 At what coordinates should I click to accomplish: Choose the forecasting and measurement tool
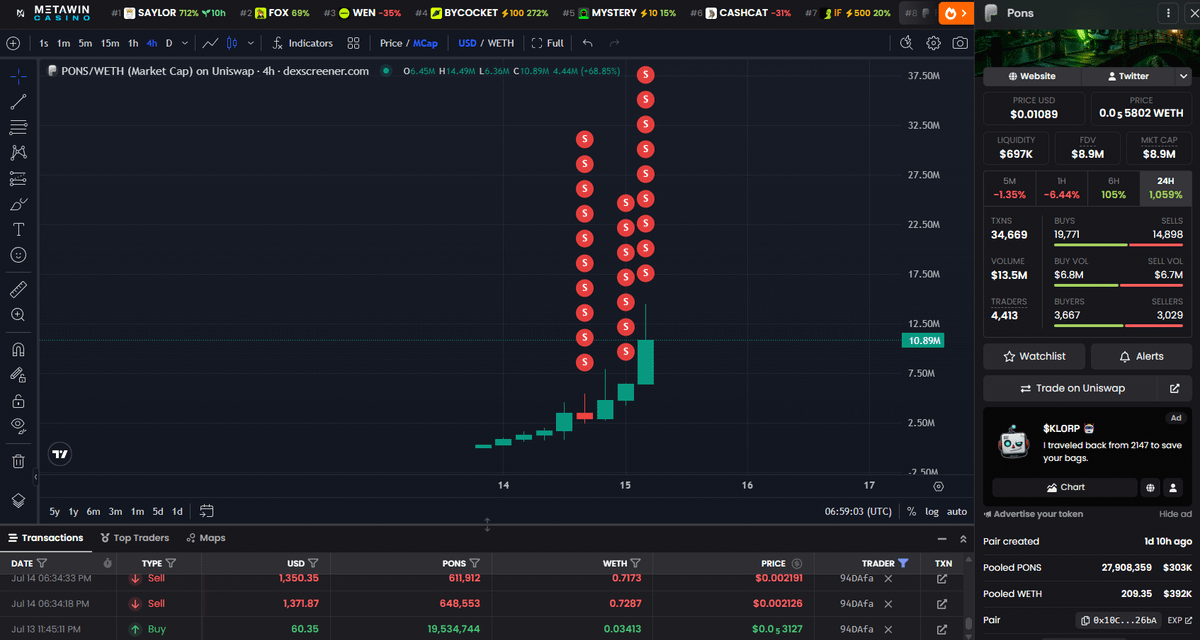[18, 179]
